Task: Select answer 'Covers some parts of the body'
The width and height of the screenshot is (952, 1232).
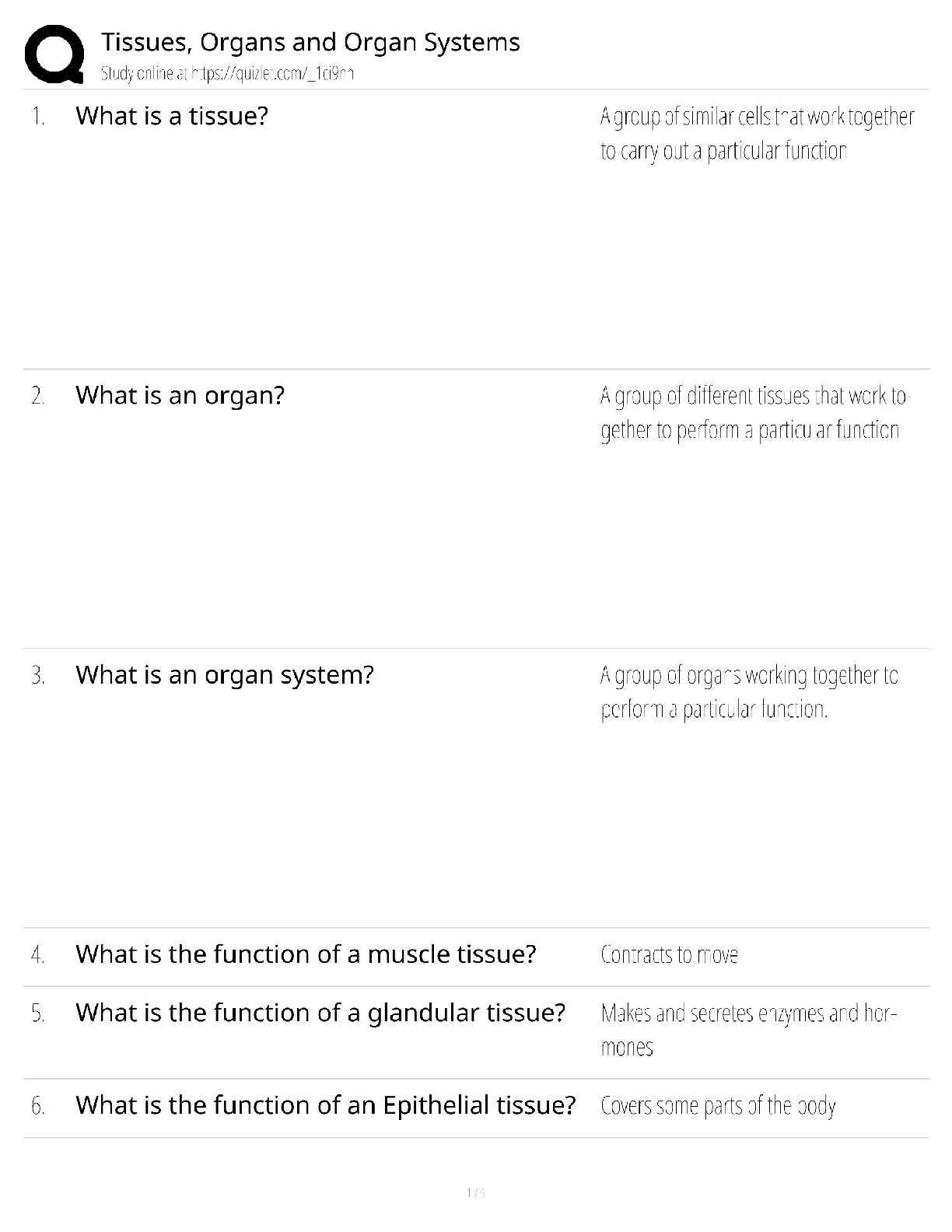Action: 718,1106
